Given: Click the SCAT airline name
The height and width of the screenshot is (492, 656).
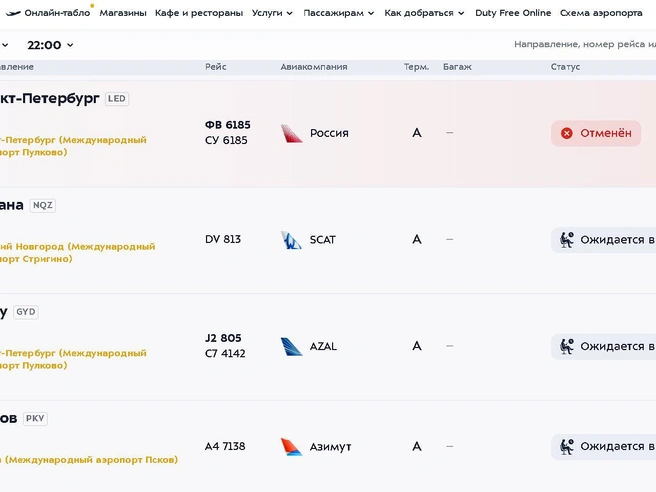Looking at the screenshot, I should click(x=323, y=240).
